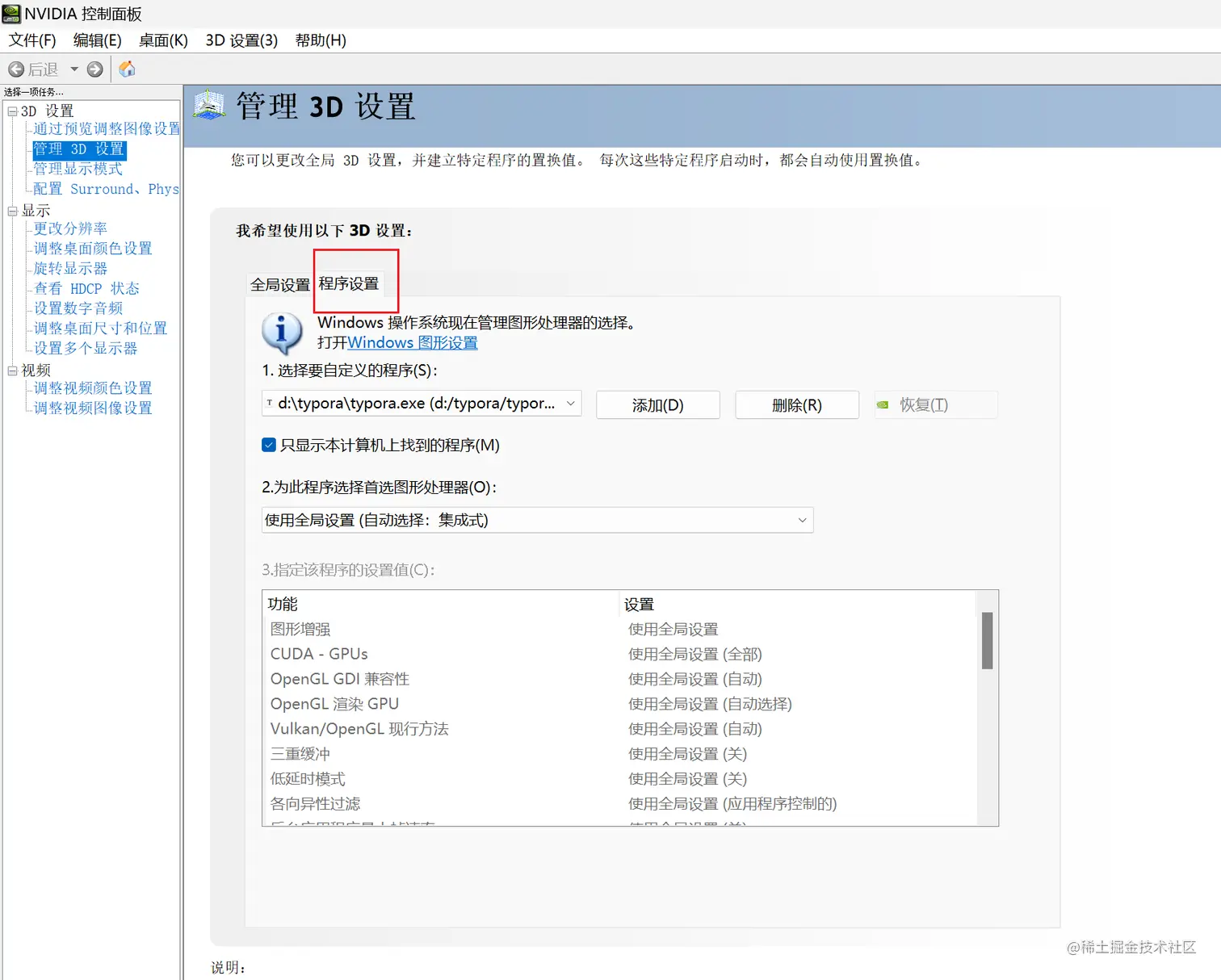Open 查看 HDCP 状态 in the tree
Screen dimensions: 1221x980
[86, 288]
